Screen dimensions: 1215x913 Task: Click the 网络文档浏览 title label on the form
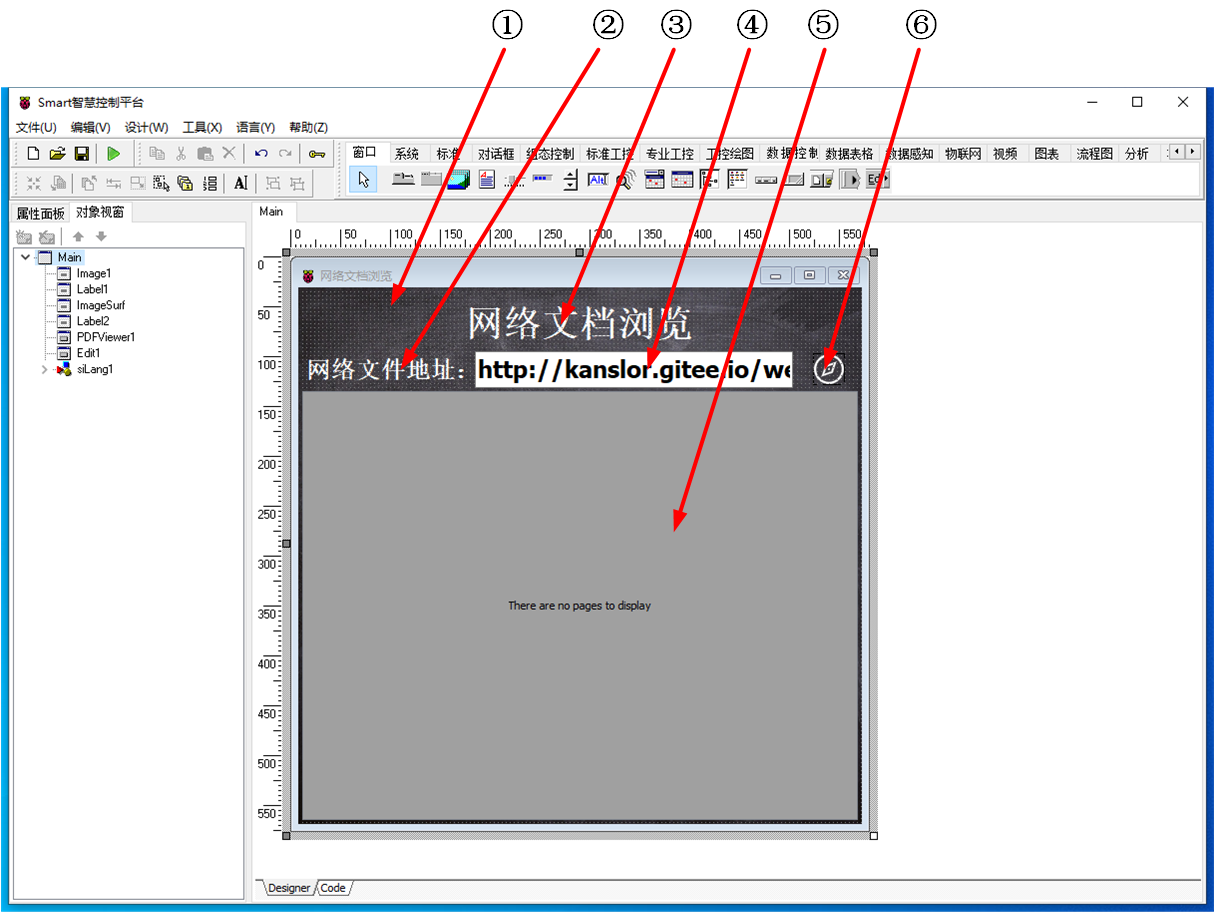pos(579,323)
